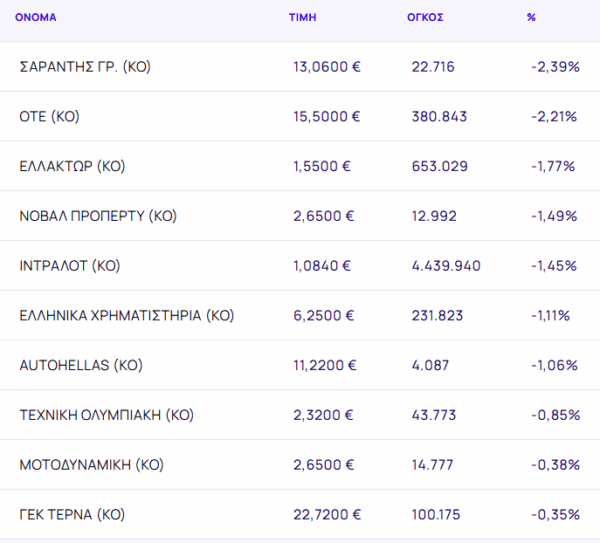
Task: Open the ΟΤΕ (ΚΟ) stock link
Action: (49, 117)
